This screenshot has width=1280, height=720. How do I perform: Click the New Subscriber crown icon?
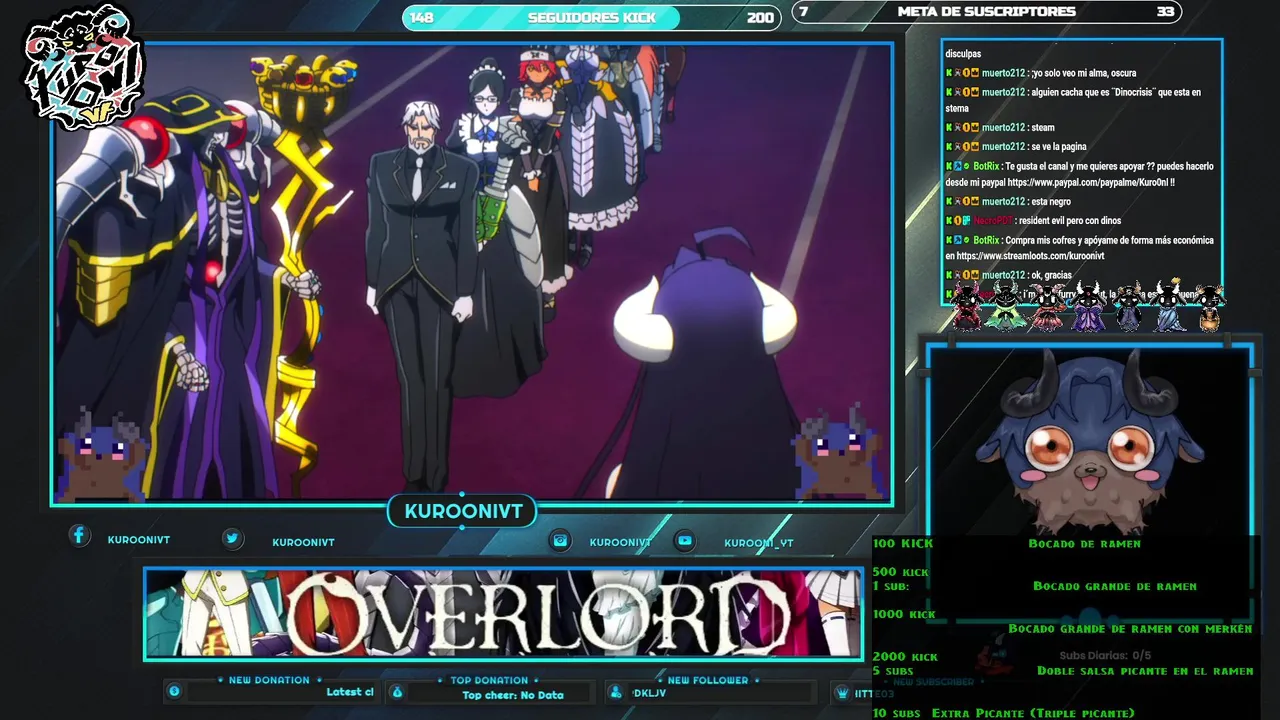(x=843, y=692)
